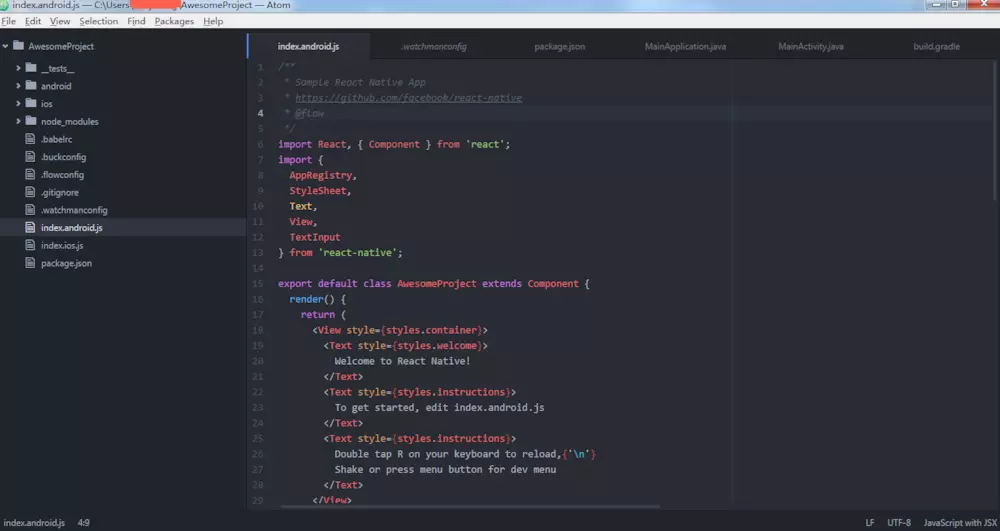Click the android folder icon

click(31, 86)
